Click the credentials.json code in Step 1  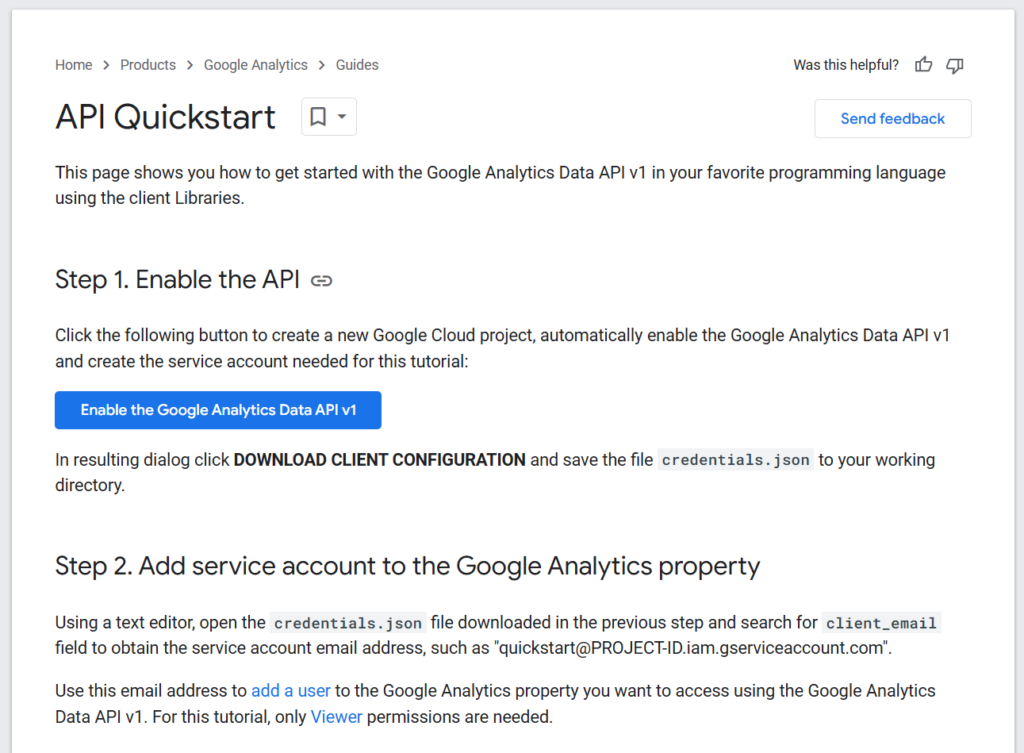click(735, 460)
